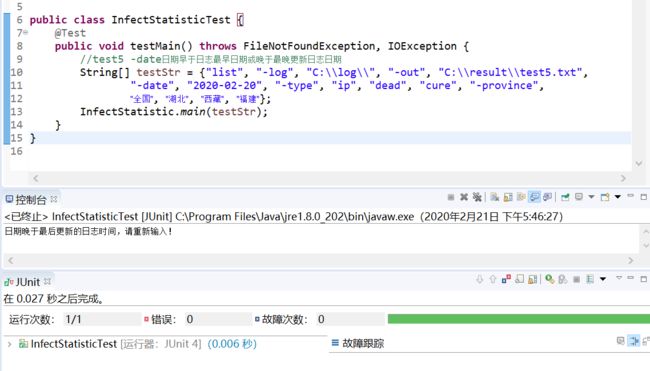The width and height of the screenshot is (650, 371).
Task: Close the 控制台 console tab
Action: click(54, 199)
